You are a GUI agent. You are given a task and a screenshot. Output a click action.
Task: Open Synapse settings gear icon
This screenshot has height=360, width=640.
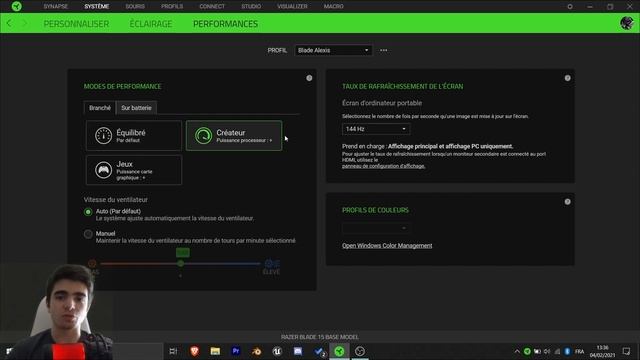click(570, 7)
